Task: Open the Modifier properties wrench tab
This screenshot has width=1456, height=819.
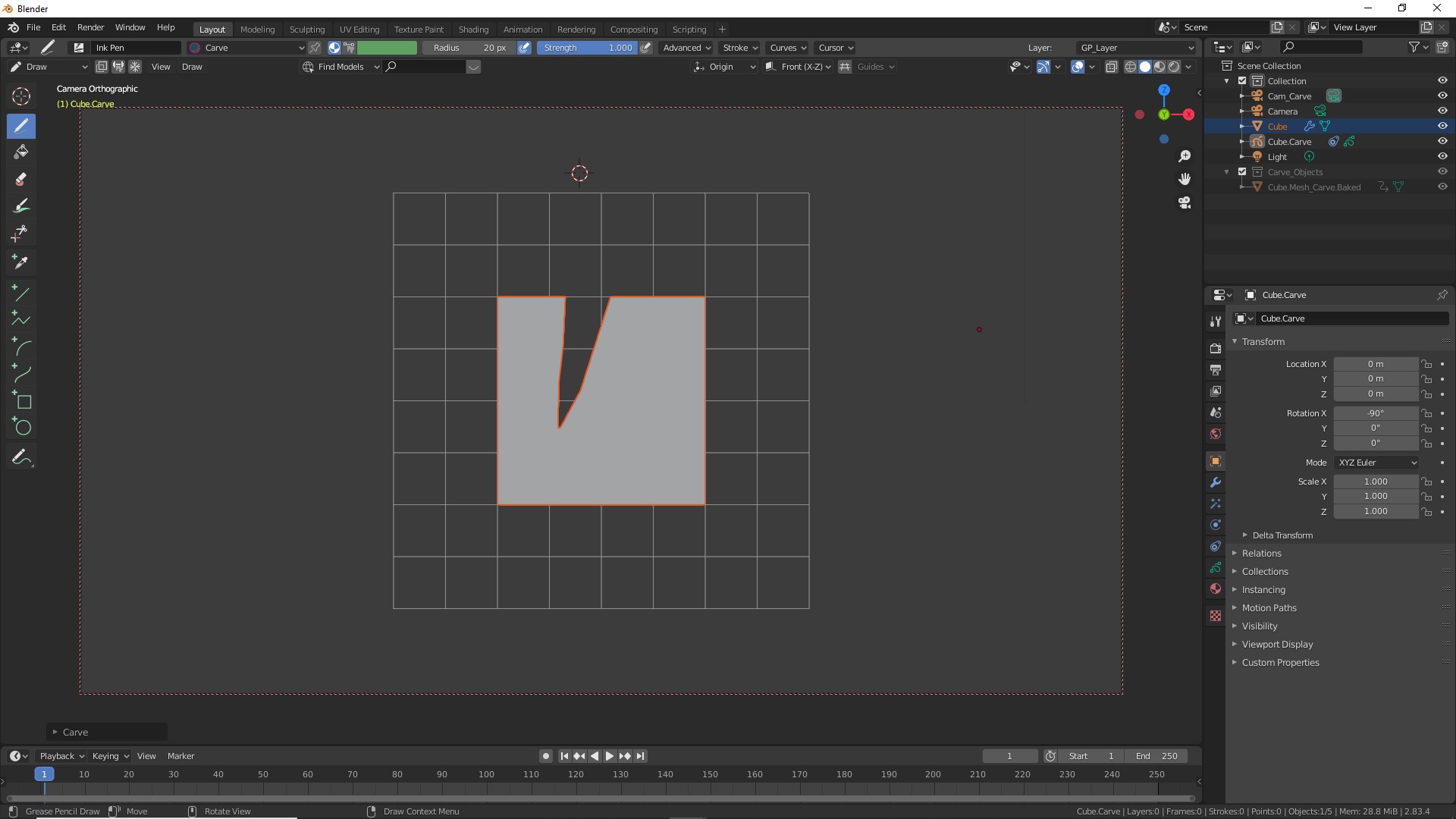Action: (x=1216, y=482)
